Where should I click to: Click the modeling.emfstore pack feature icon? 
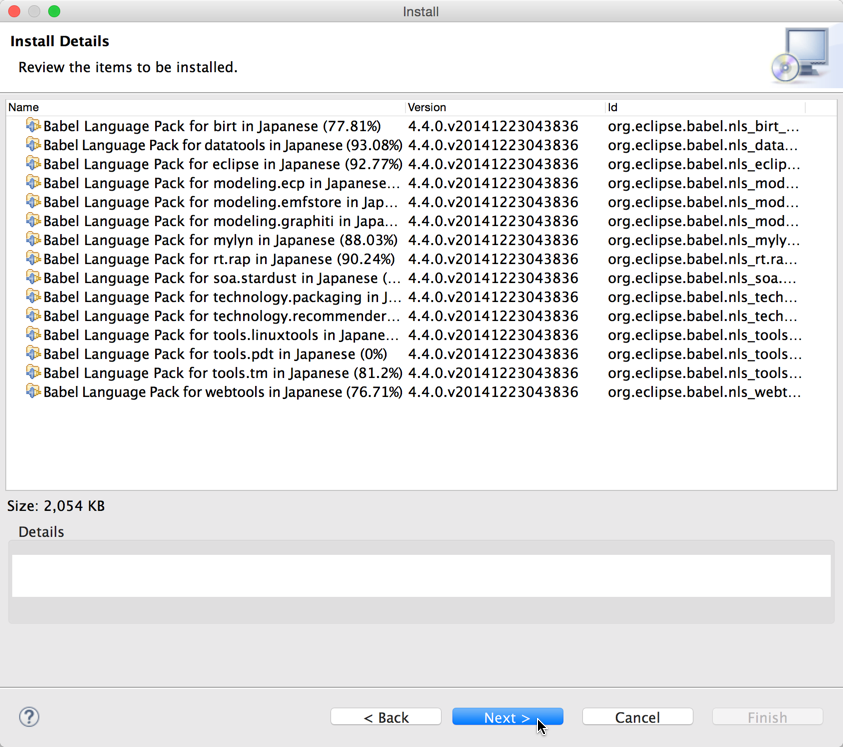tap(33, 202)
